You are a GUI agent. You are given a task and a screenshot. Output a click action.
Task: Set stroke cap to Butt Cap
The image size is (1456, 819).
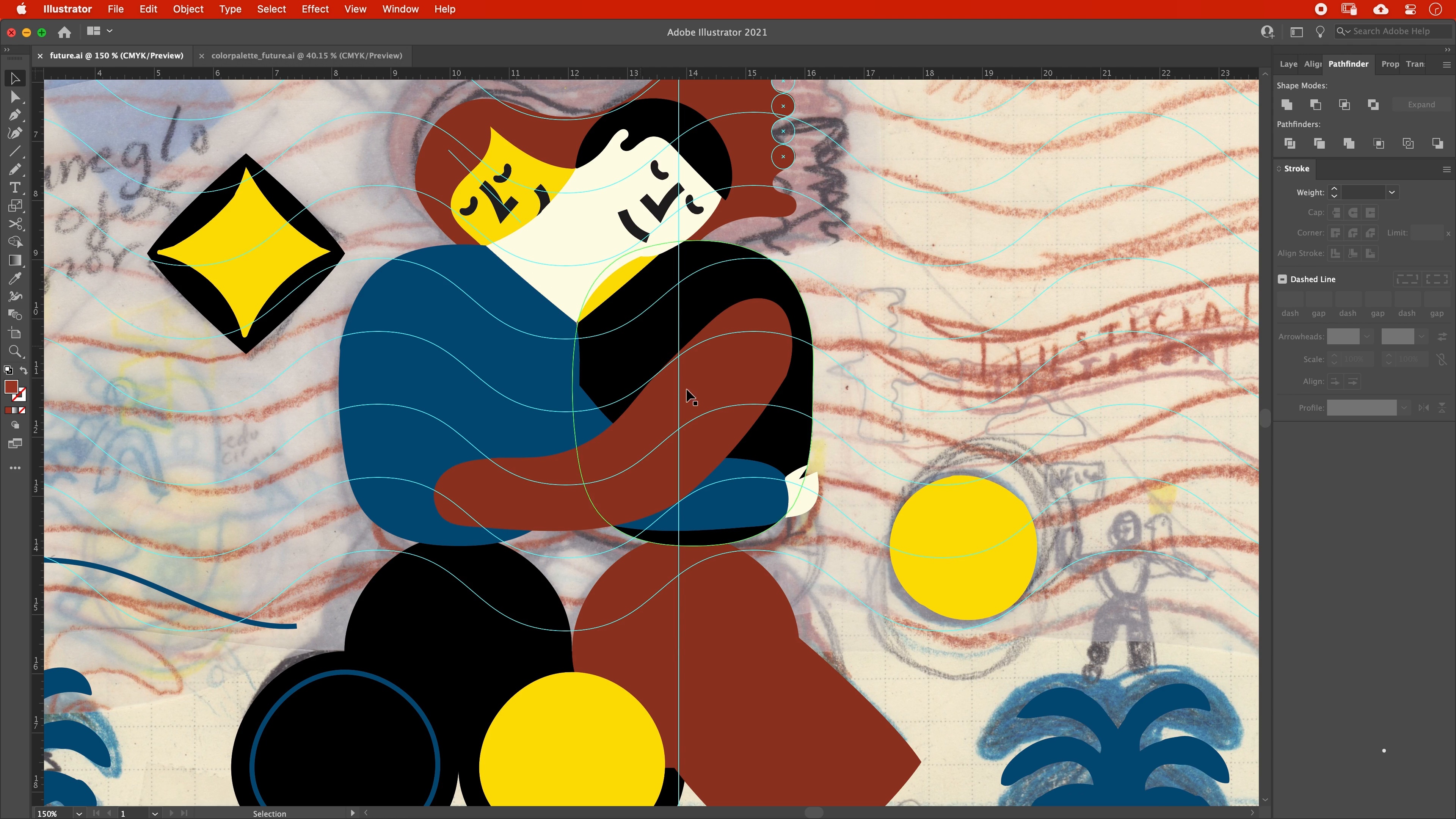point(1336,212)
